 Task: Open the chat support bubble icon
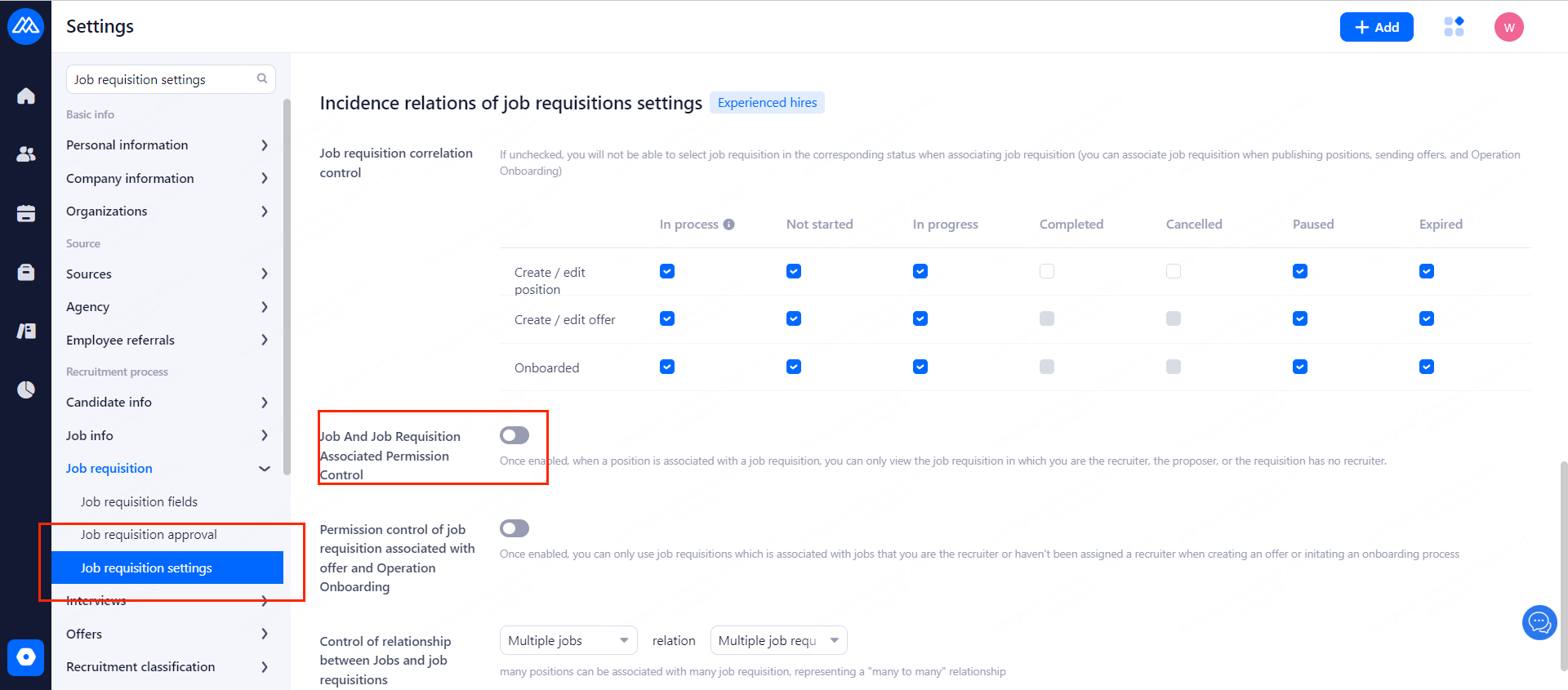1539,624
